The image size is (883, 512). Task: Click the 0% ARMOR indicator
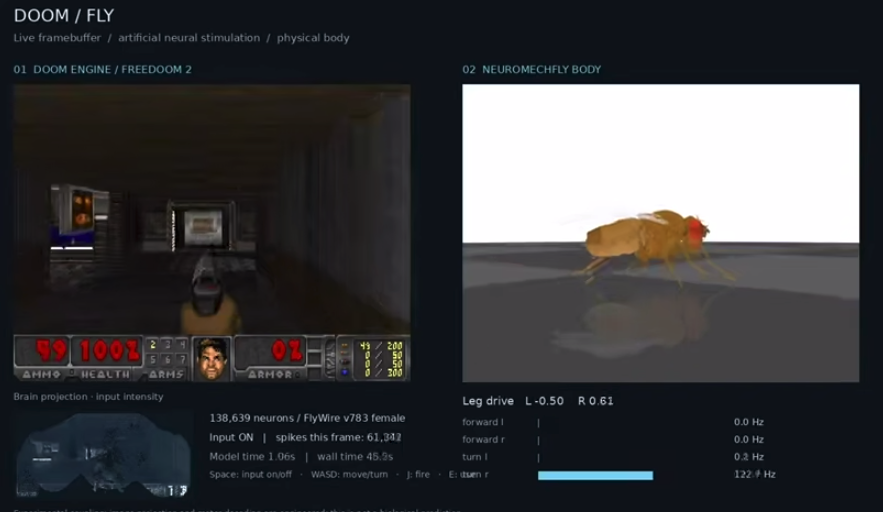(x=271, y=358)
